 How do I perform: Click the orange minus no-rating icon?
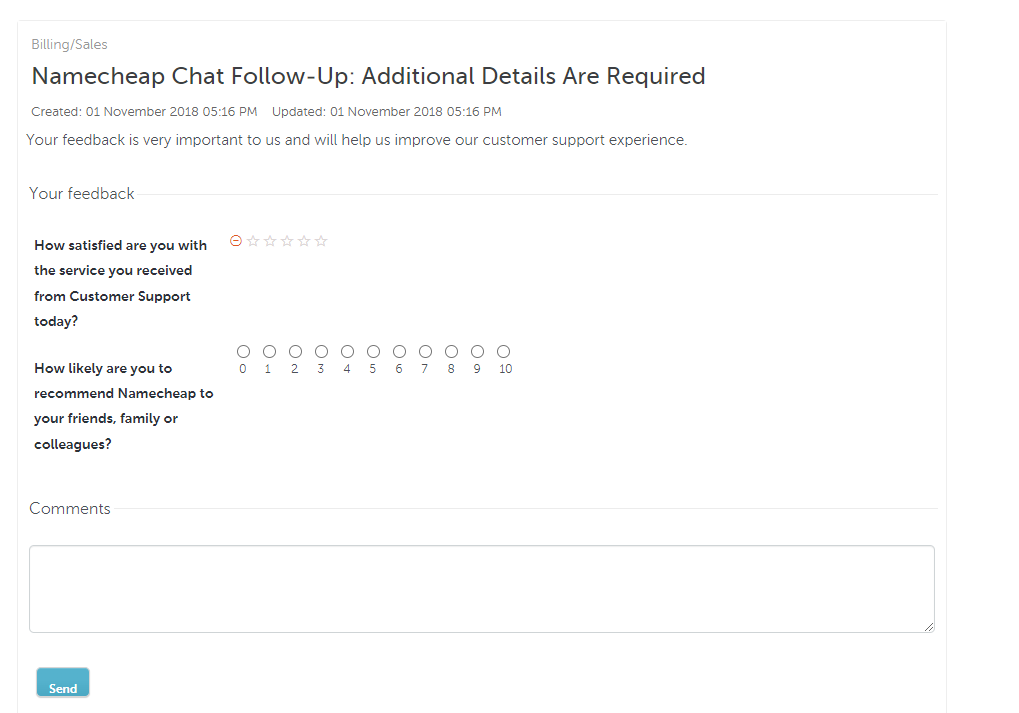click(236, 240)
